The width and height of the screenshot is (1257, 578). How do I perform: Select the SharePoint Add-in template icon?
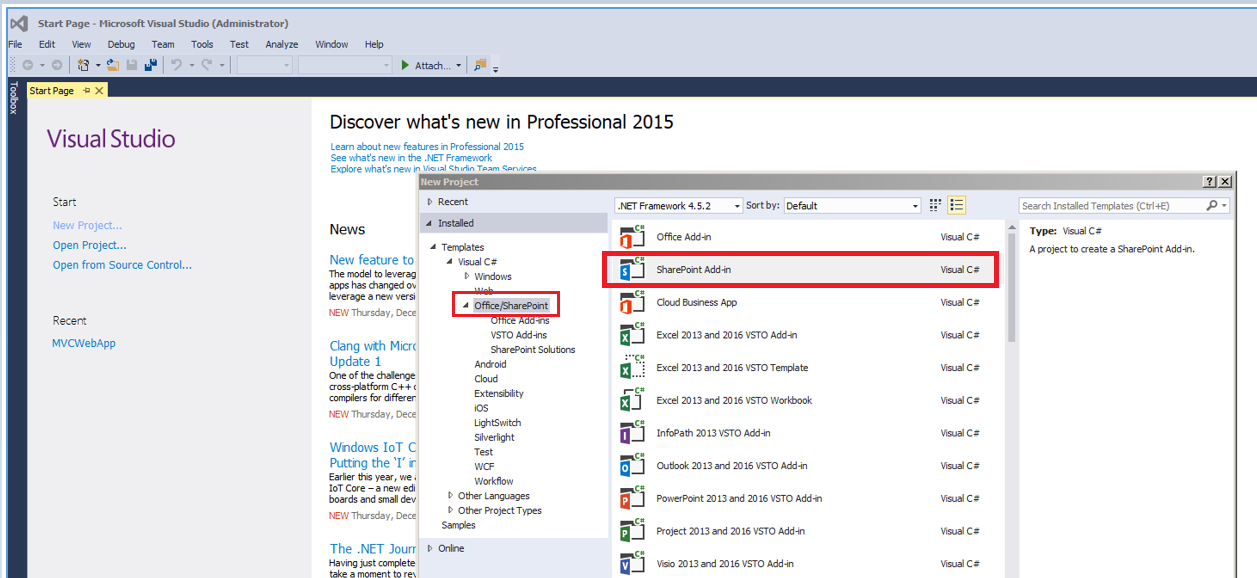(x=632, y=270)
